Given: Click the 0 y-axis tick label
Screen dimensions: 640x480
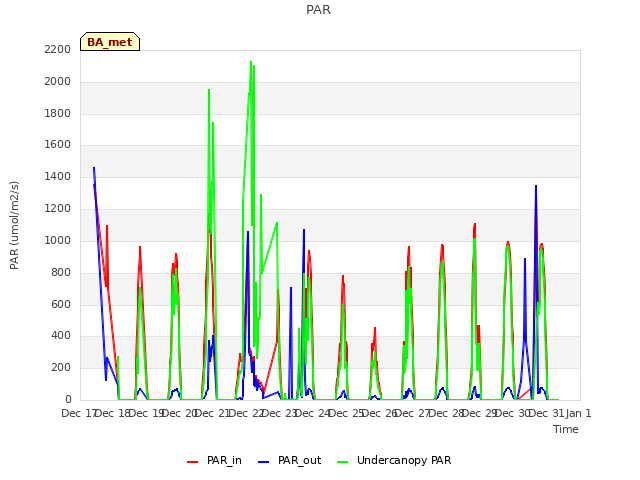Looking at the screenshot, I should (x=68, y=399).
